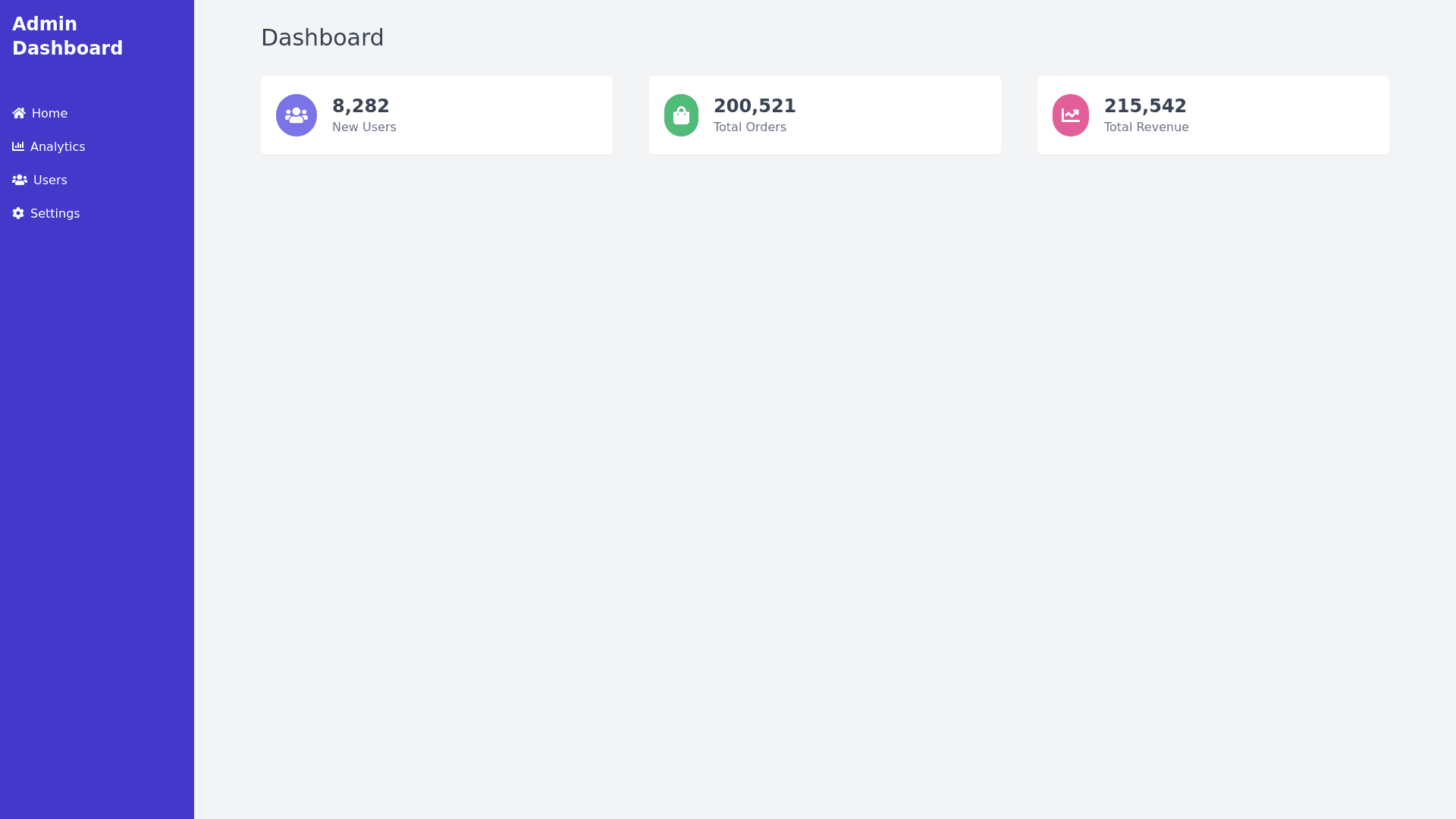This screenshot has width=1456, height=819.
Task: Click the Total Revenue caption text
Action: click(x=1146, y=127)
